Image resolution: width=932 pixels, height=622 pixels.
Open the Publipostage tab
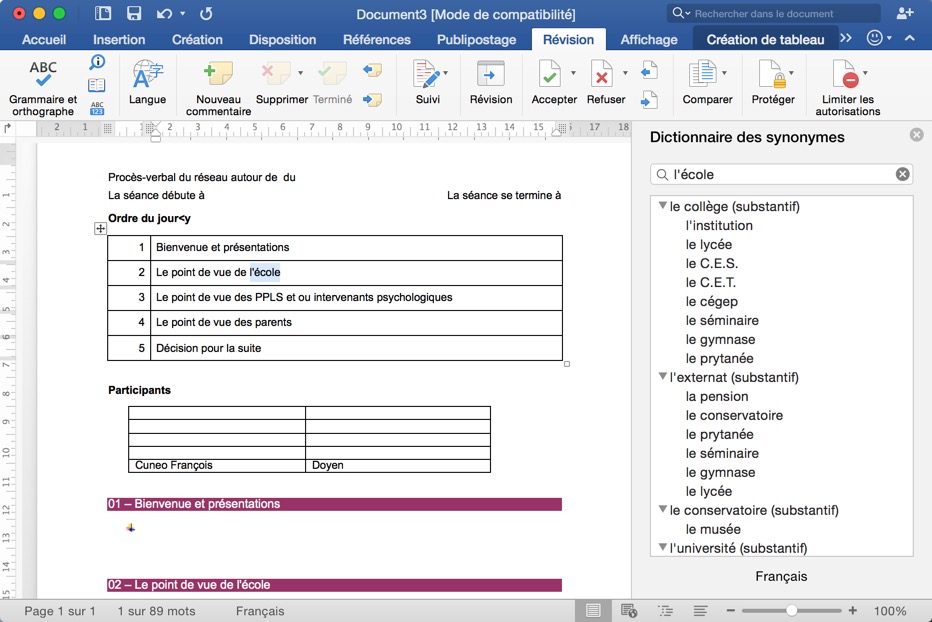[x=477, y=39]
